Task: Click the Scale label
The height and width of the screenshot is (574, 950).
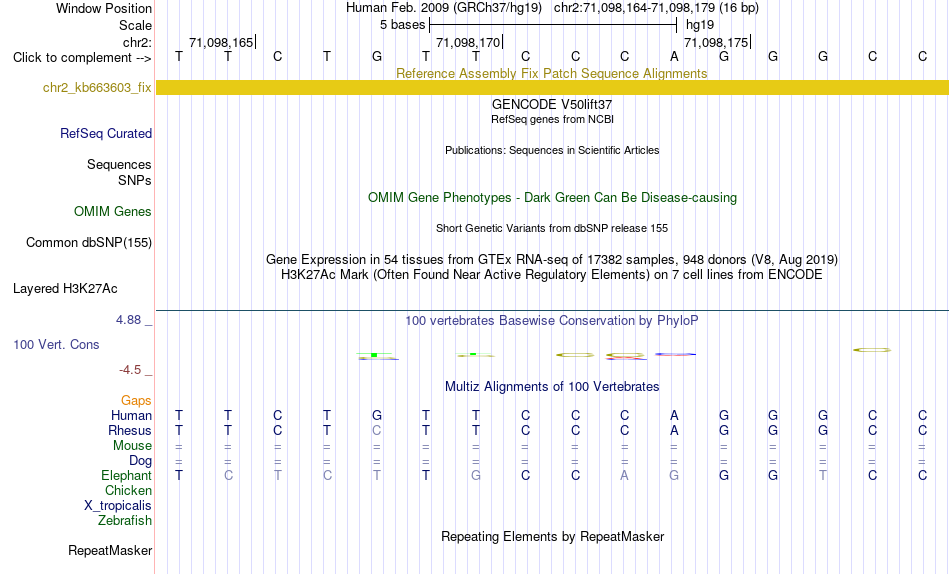Action: click(135, 25)
